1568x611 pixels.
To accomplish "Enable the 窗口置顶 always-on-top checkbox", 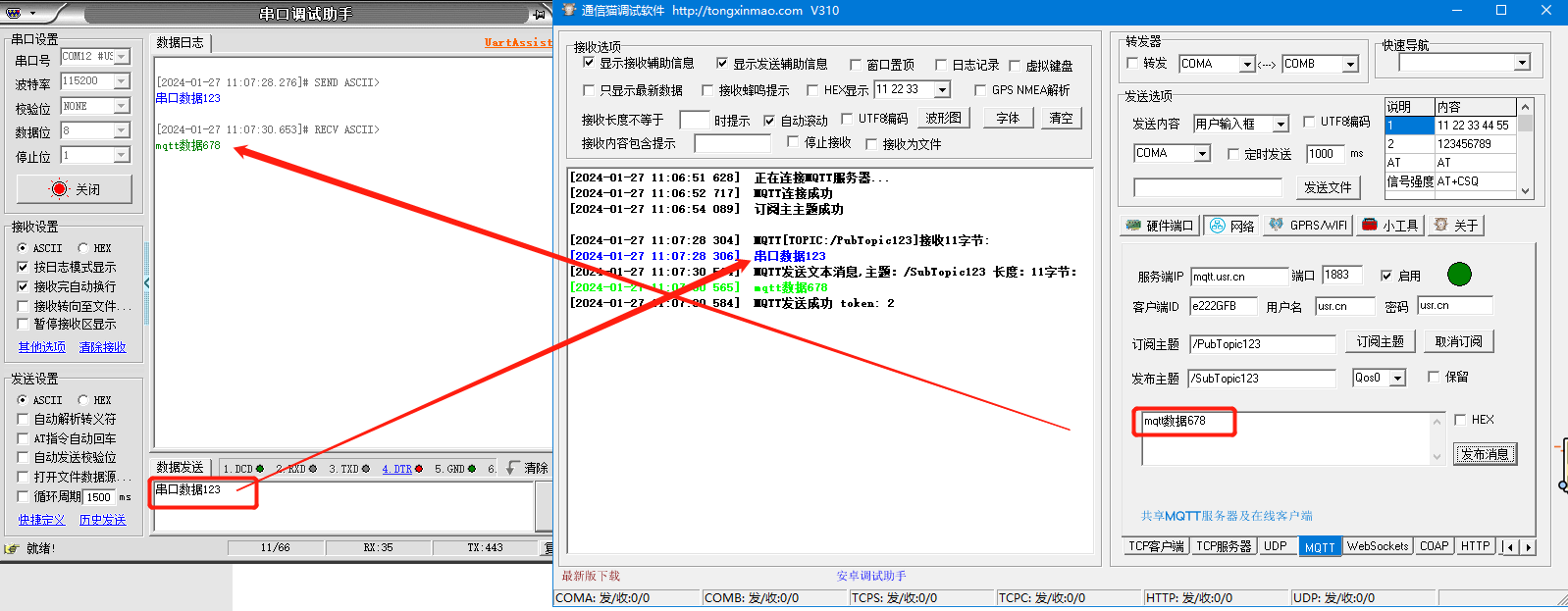I will point(856,65).
